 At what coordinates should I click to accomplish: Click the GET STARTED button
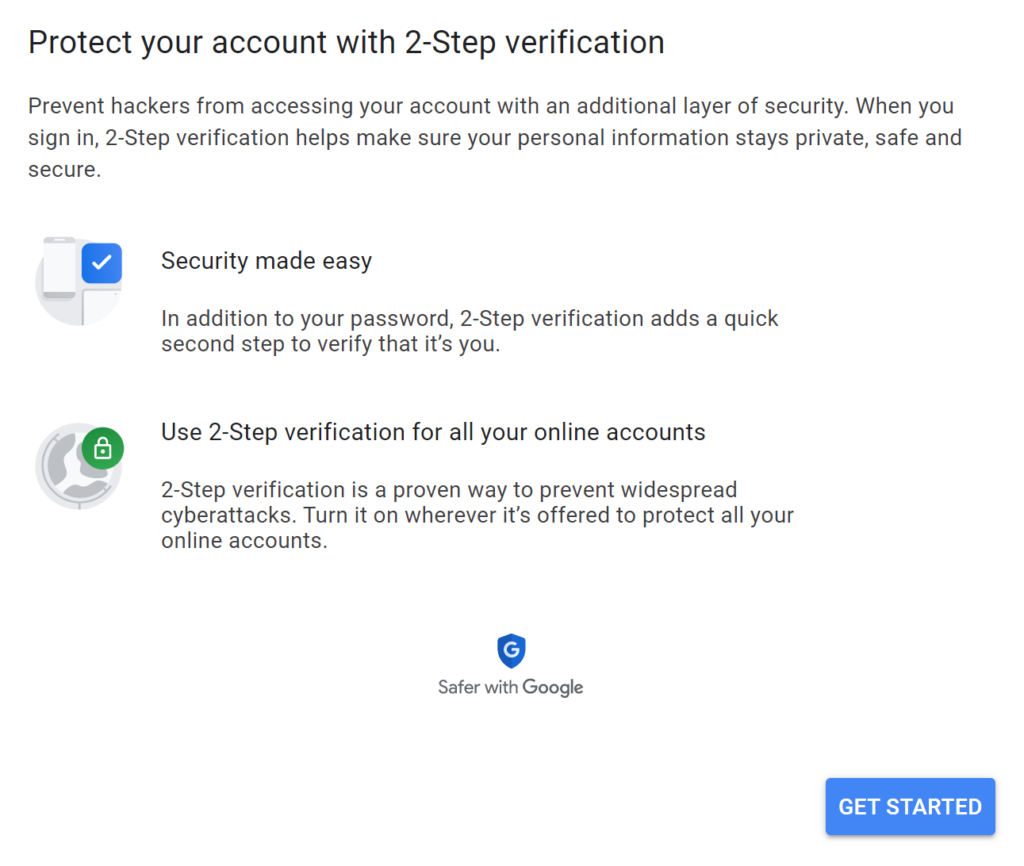coord(909,806)
